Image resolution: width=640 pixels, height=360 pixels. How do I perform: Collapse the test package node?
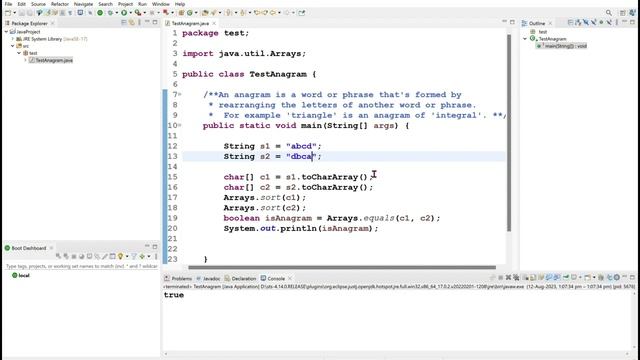click(19, 53)
